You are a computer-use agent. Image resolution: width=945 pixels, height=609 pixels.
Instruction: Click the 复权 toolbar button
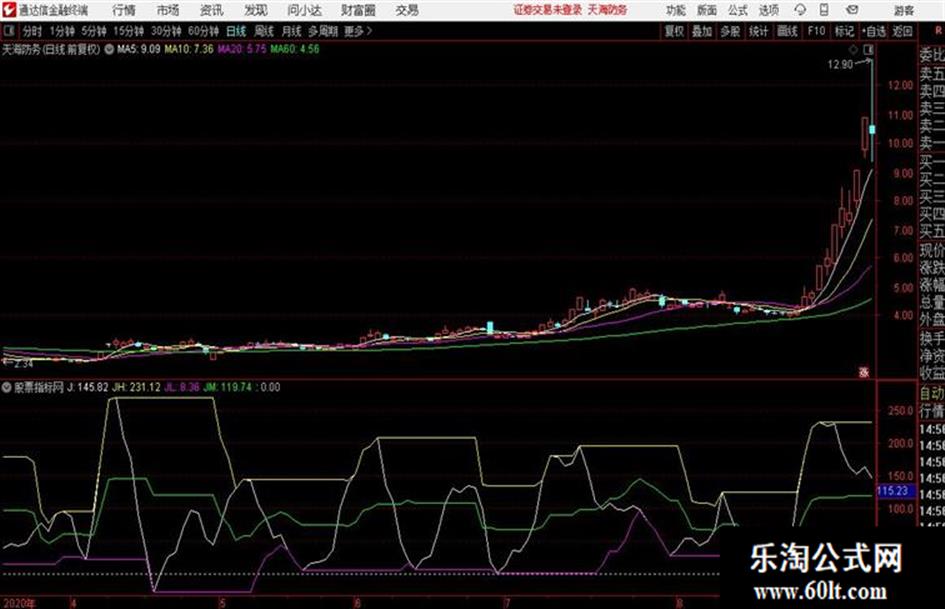point(674,31)
